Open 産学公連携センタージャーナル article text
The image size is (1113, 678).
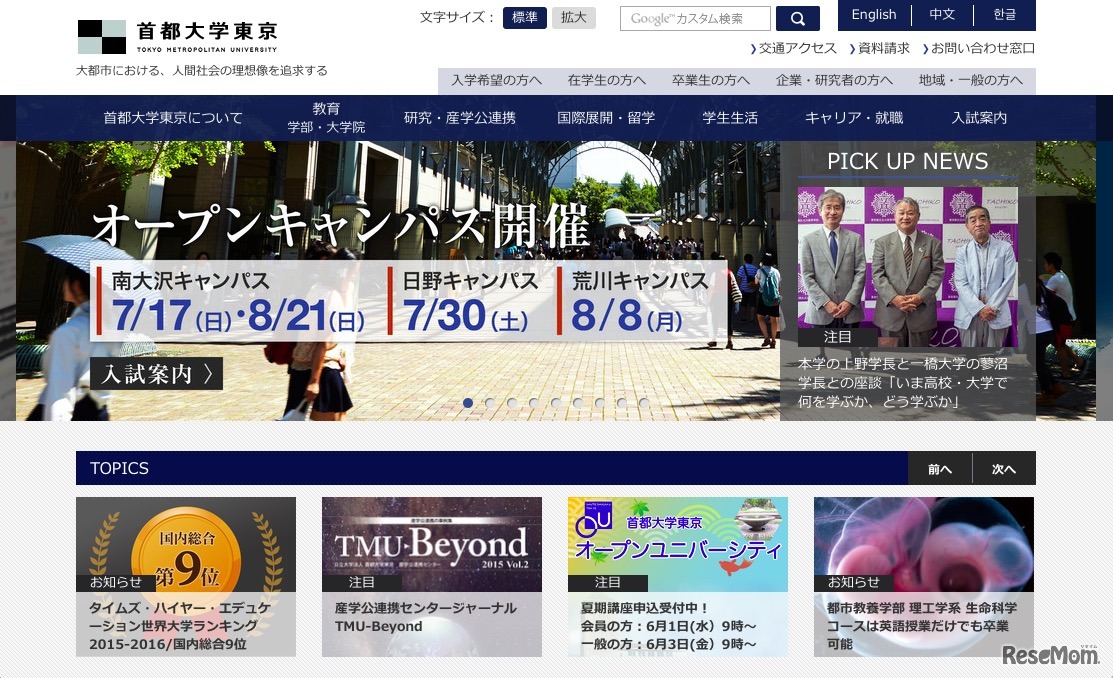(426, 617)
